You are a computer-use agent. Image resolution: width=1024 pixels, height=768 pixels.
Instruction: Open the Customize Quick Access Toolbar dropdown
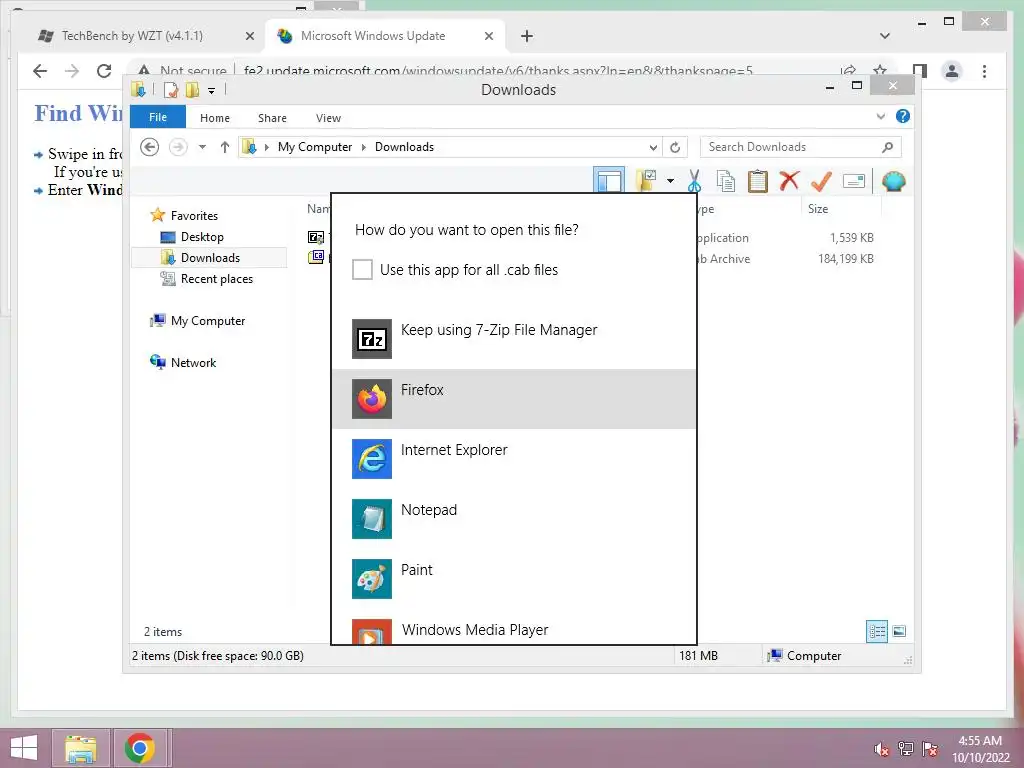[x=212, y=91]
